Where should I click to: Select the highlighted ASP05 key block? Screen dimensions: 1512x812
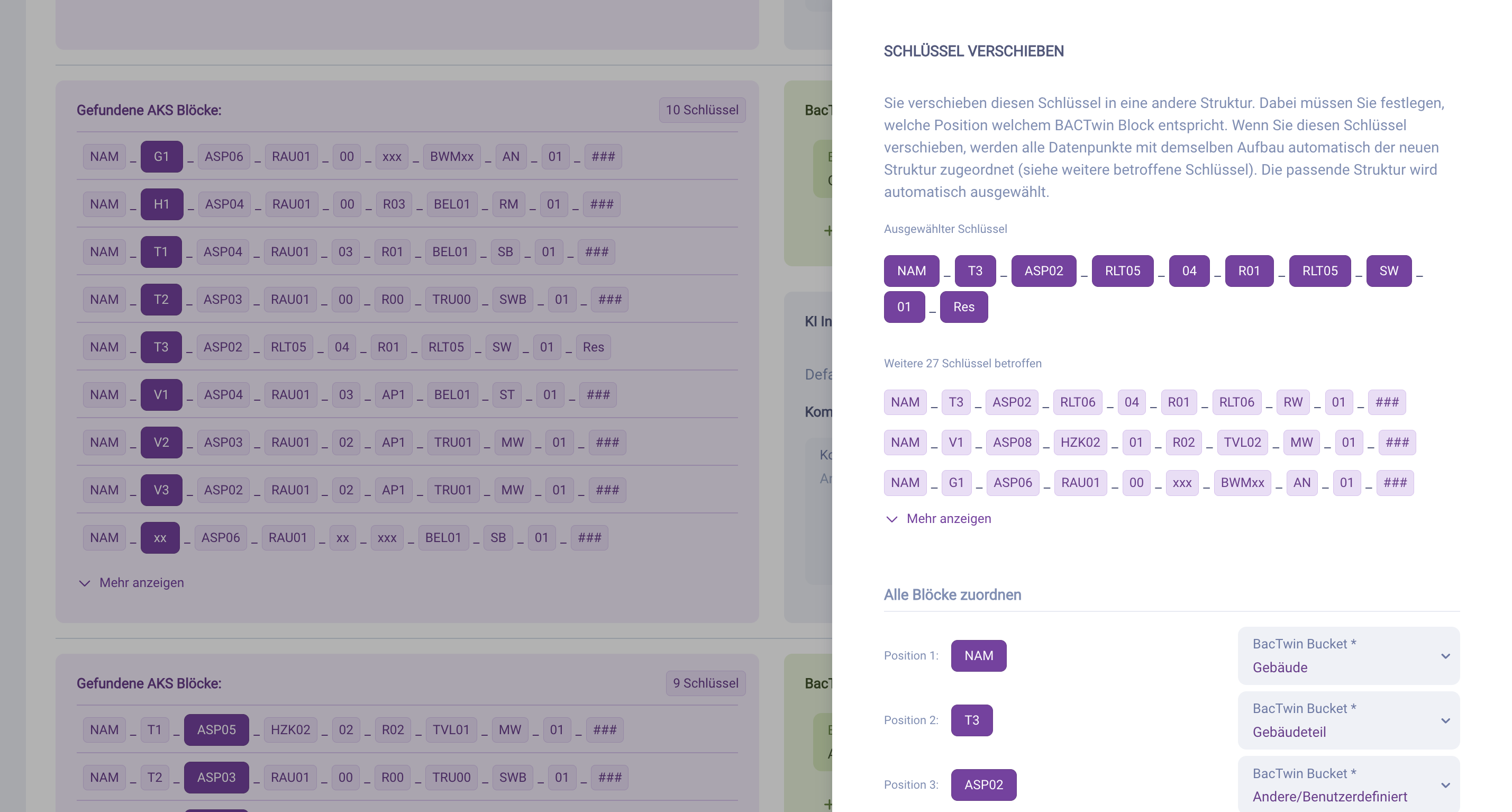(x=216, y=730)
